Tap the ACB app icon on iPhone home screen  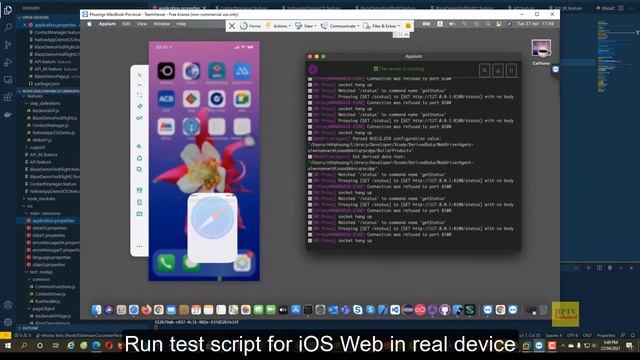(x=166, y=99)
